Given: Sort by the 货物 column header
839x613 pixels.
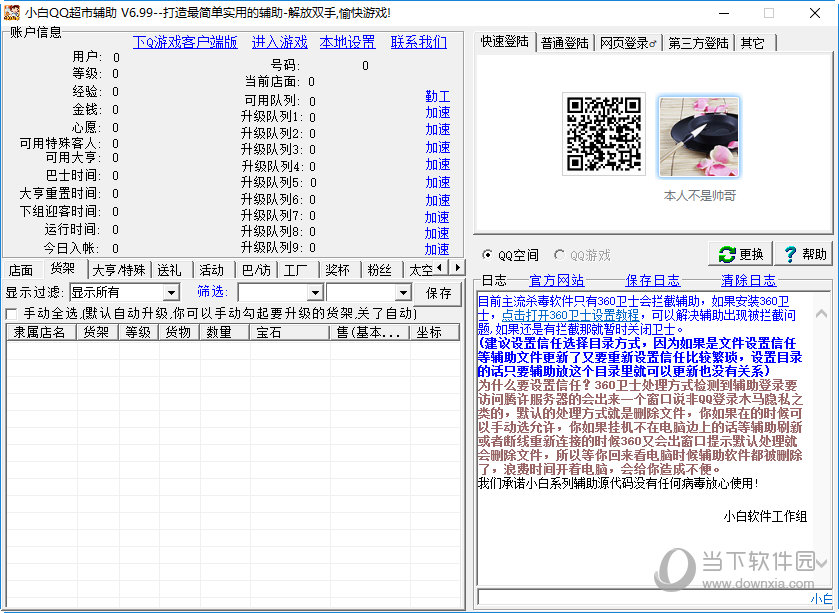Looking at the screenshot, I should [179, 332].
